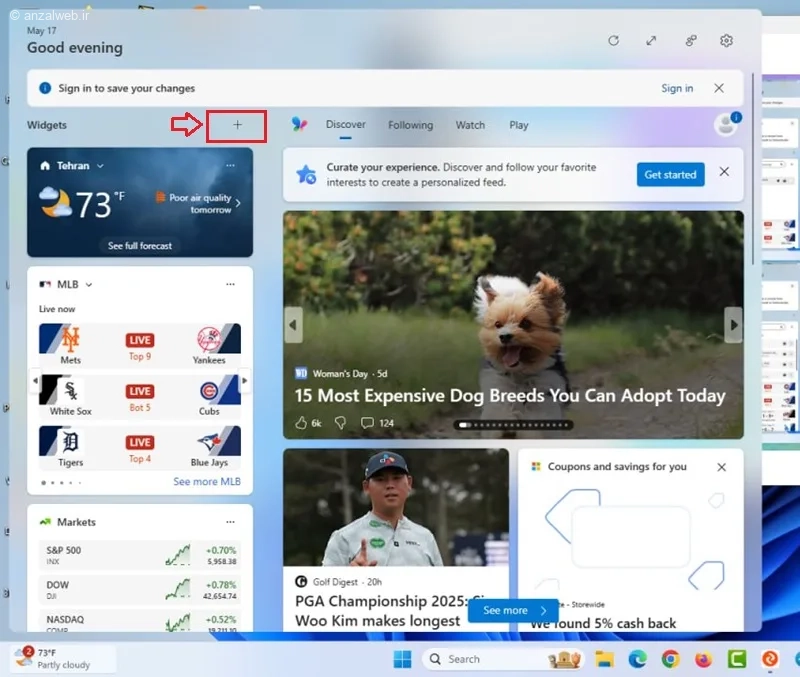Click the refresh icon in widgets header
This screenshot has width=800, height=677.
coord(614,41)
